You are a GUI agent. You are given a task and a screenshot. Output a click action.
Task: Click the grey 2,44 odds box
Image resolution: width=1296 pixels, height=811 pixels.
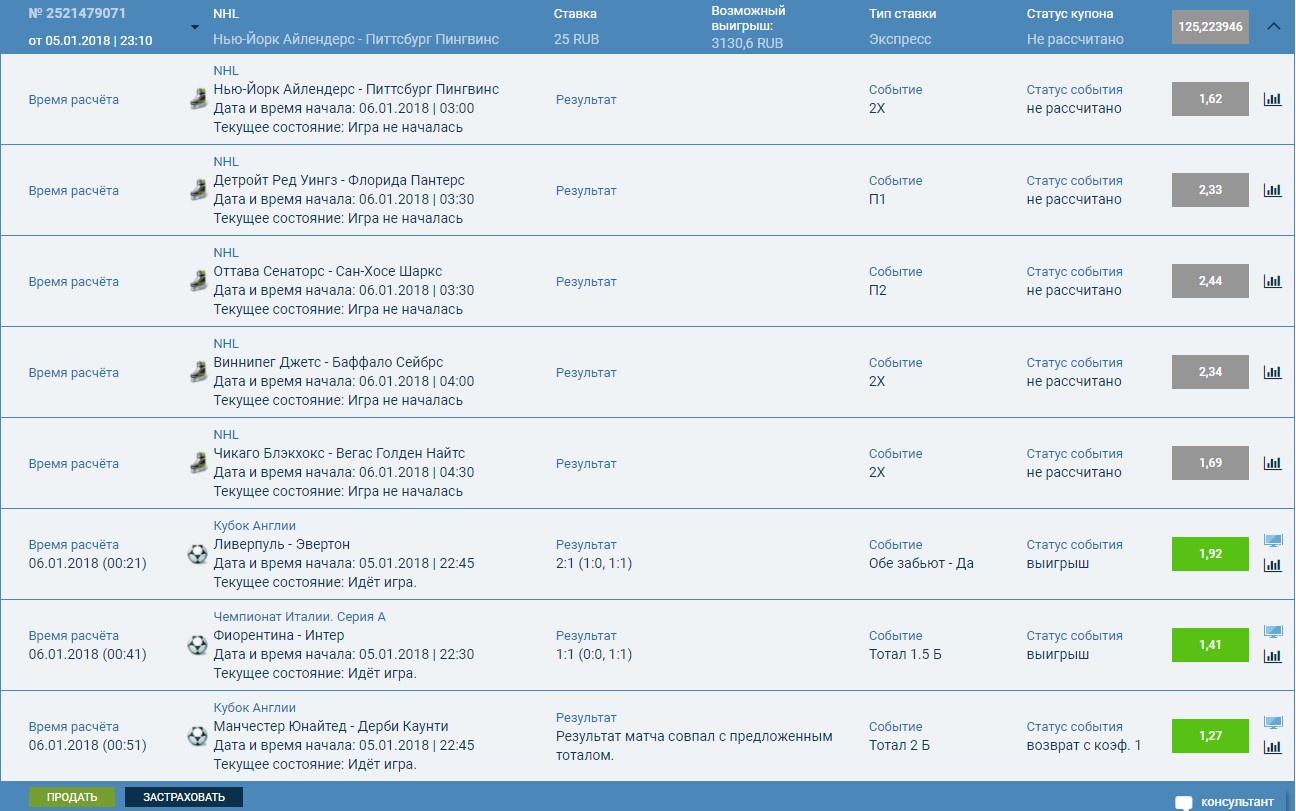pos(1210,281)
